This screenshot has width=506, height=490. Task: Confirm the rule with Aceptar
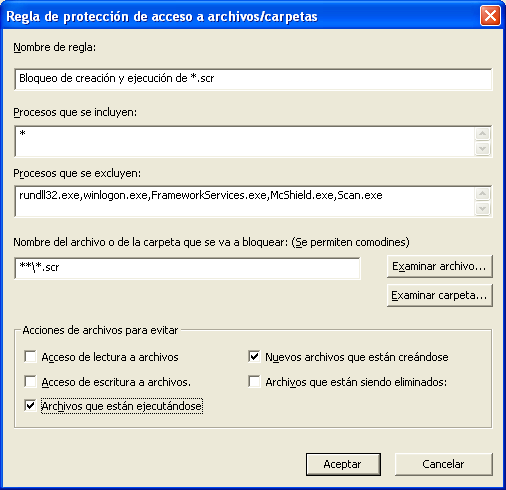click(x=343, y=464)
